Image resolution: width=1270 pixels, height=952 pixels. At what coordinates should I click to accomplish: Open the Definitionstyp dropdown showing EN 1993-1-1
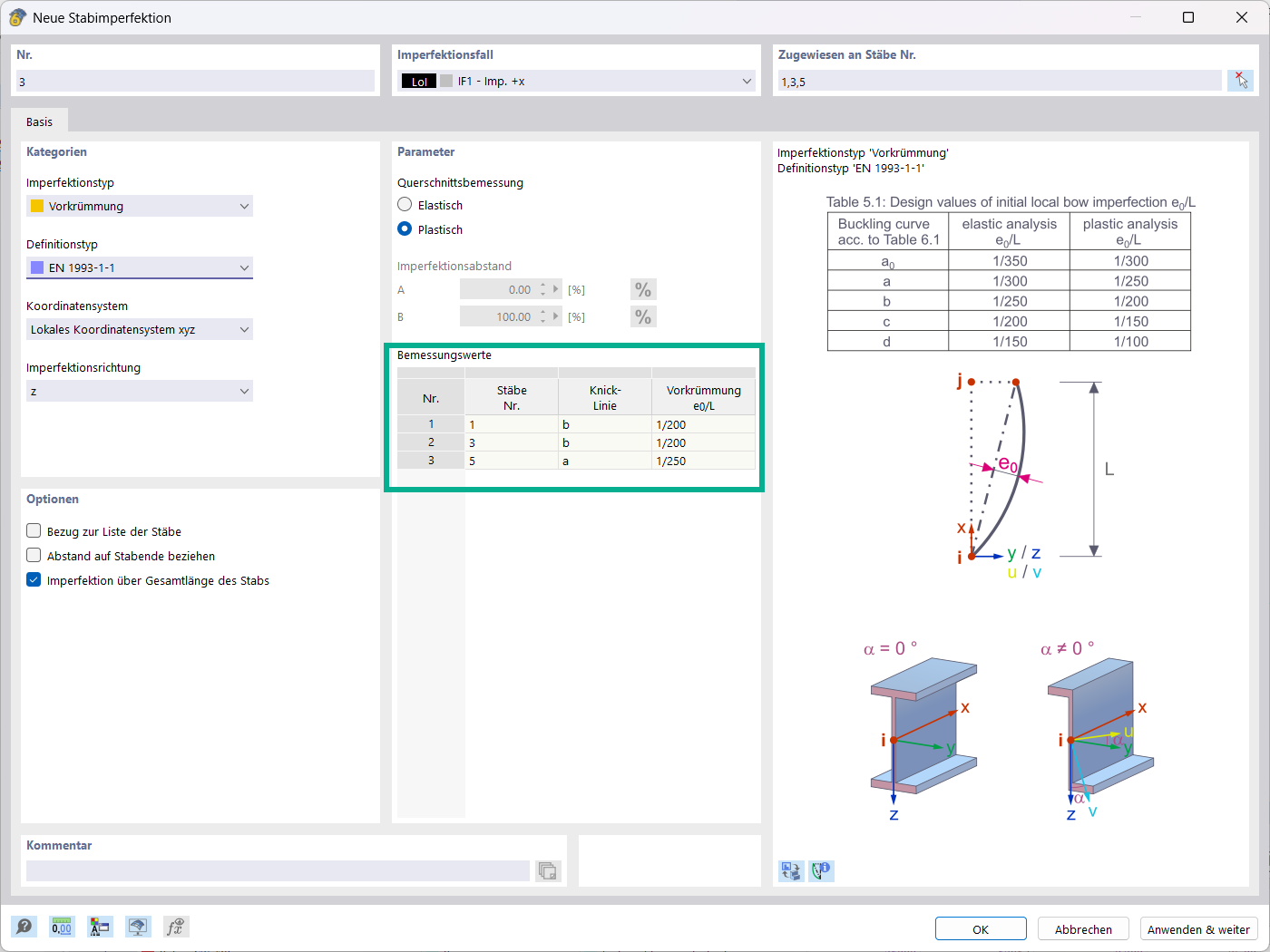140,267
